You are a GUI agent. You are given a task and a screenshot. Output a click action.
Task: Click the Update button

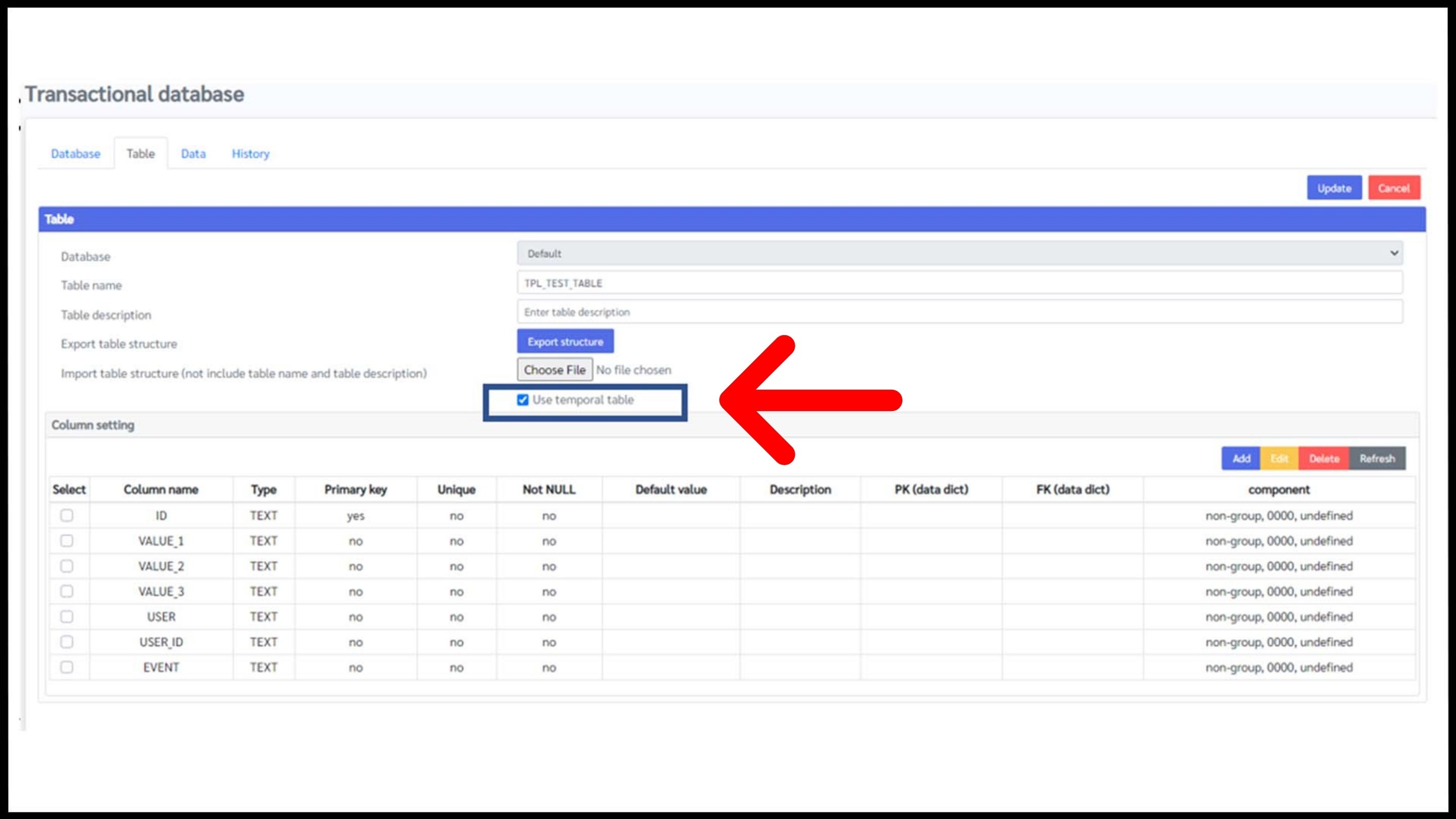1334,188
